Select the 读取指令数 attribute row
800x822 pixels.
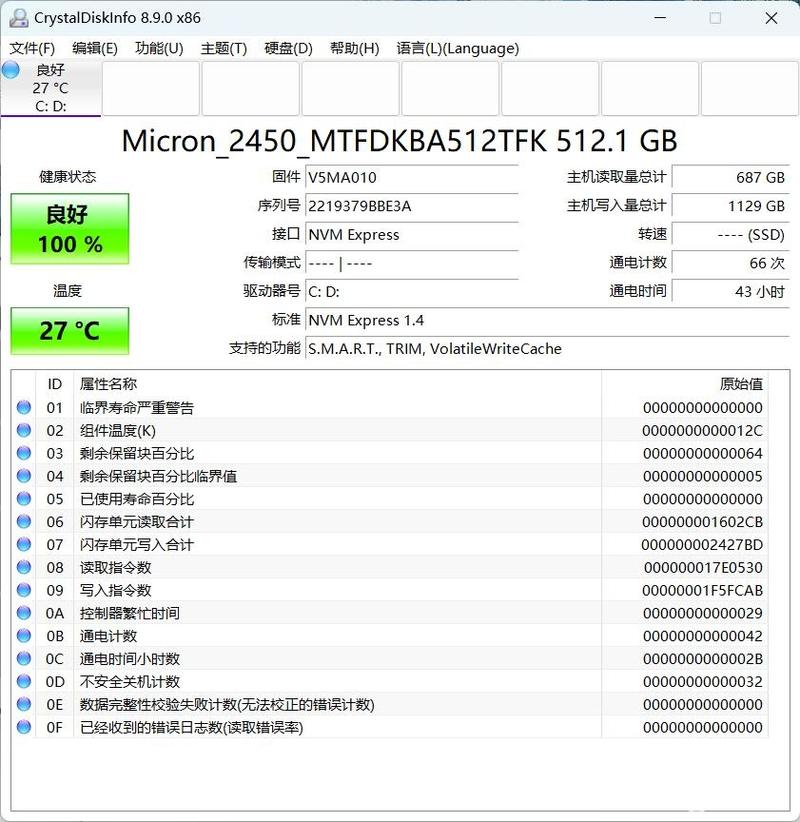[391, 567]
